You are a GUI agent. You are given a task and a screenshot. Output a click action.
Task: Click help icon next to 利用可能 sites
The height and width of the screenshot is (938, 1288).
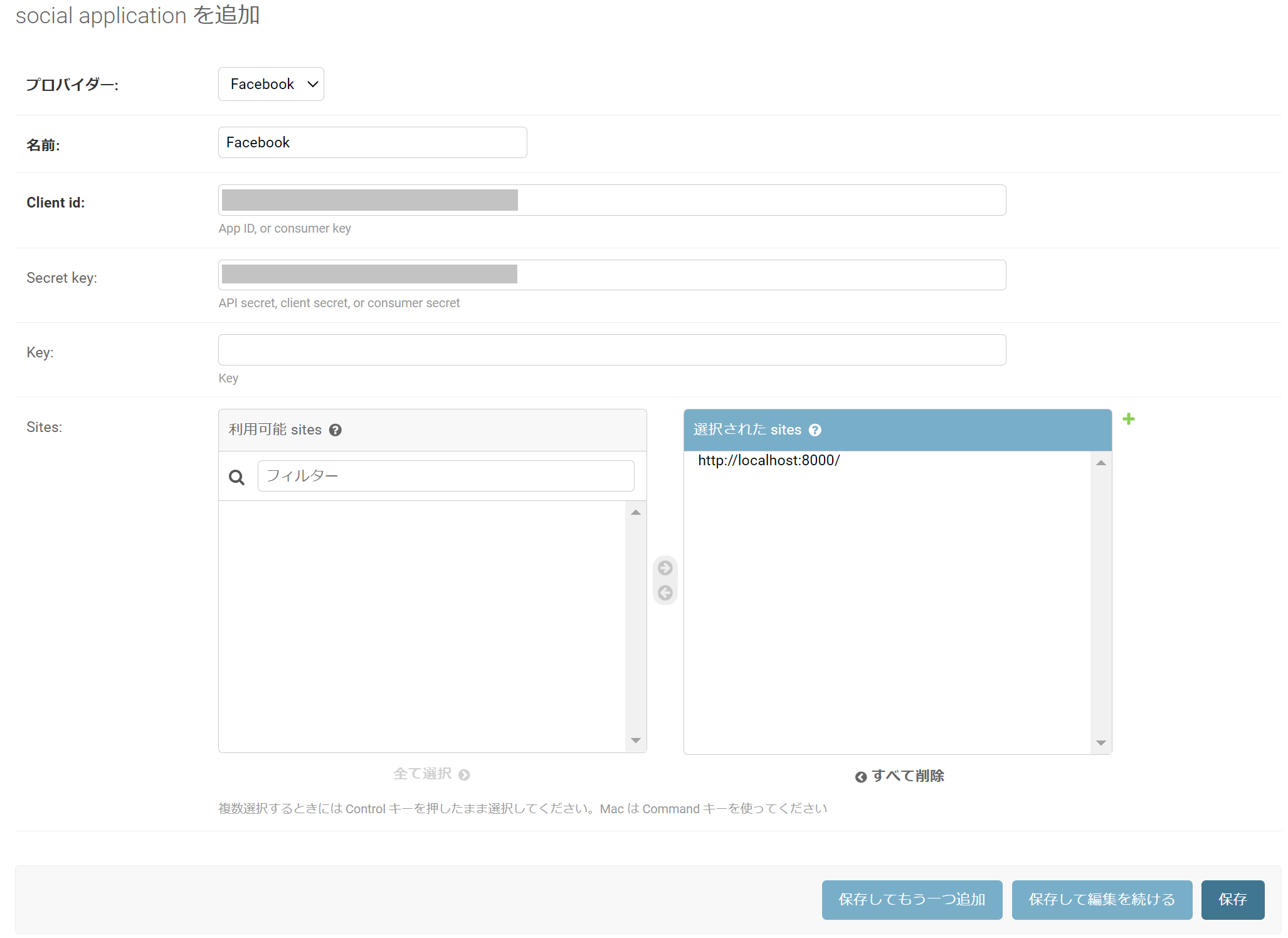[x=335, y=430]
